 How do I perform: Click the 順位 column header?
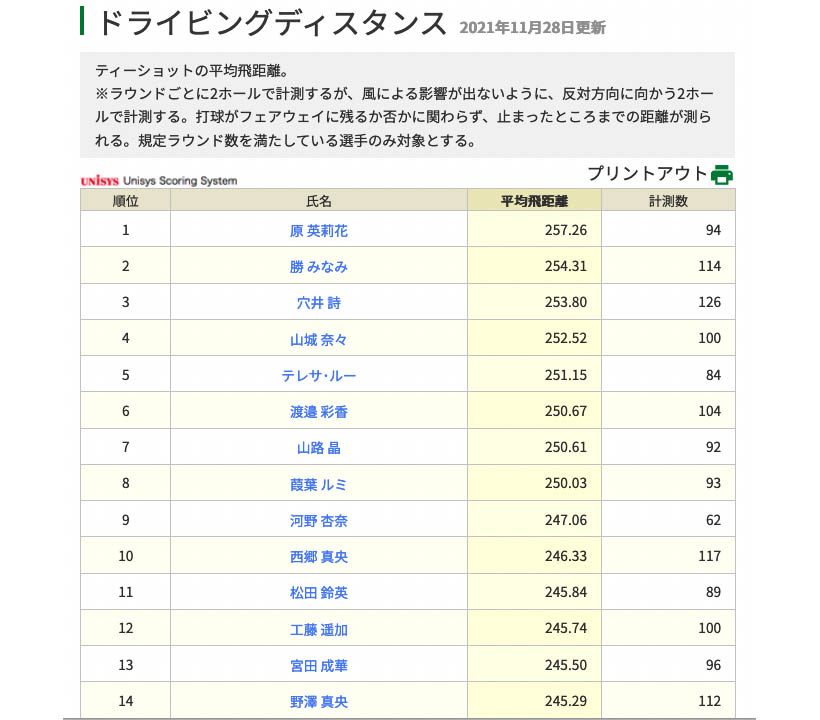pos(125,200)
